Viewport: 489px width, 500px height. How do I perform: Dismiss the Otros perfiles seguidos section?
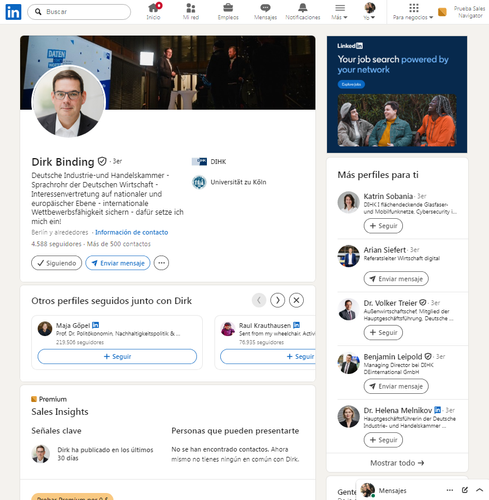[296, 300]
